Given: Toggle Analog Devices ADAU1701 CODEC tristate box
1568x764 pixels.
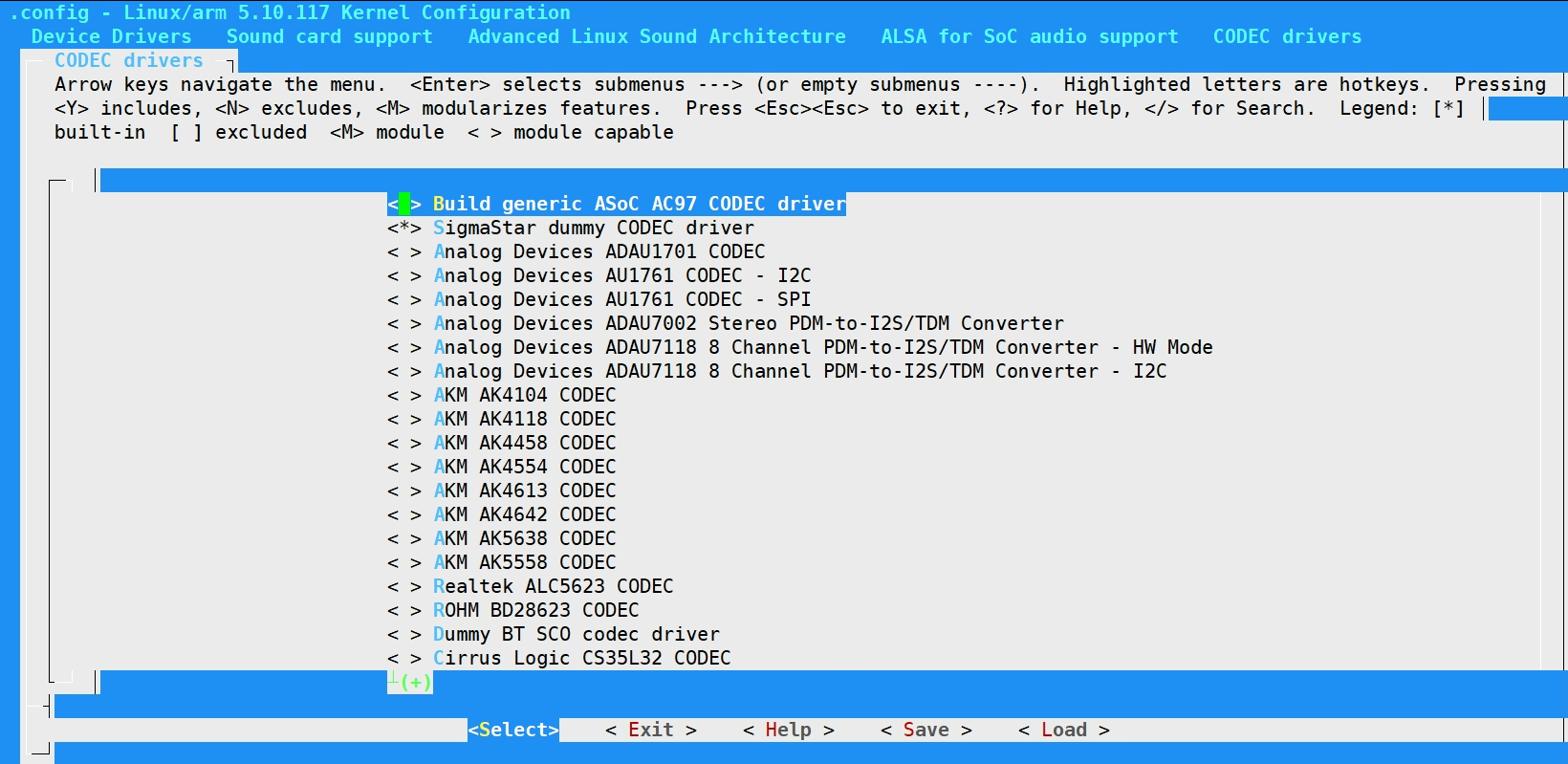Looking at the screenshot, I should coord(404,251).
